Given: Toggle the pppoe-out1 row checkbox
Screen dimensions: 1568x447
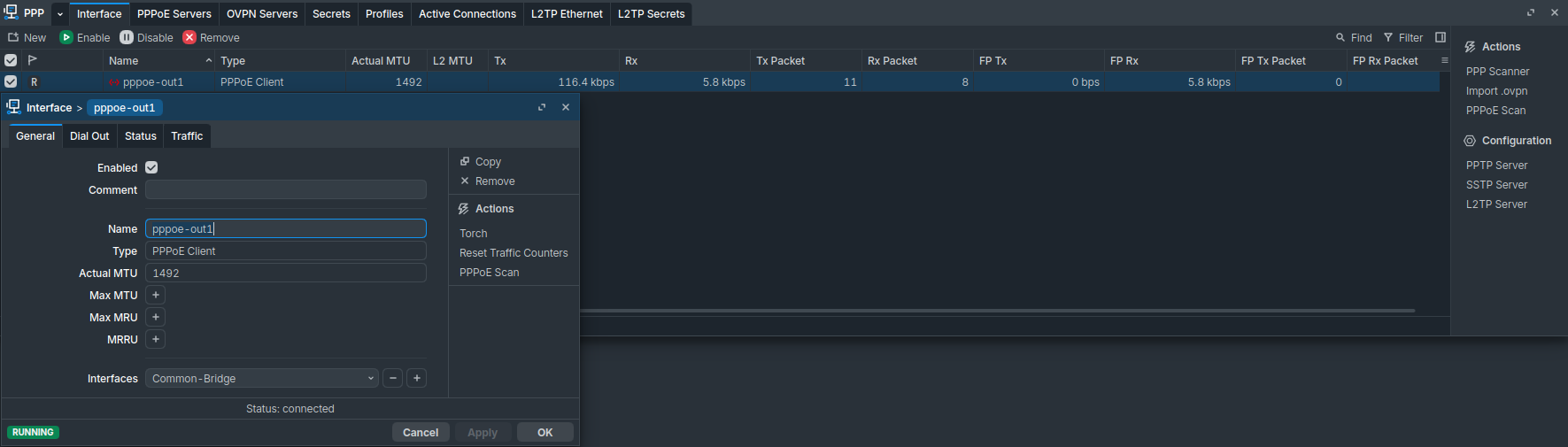Looking at the screenshot, I should (11, 81).
